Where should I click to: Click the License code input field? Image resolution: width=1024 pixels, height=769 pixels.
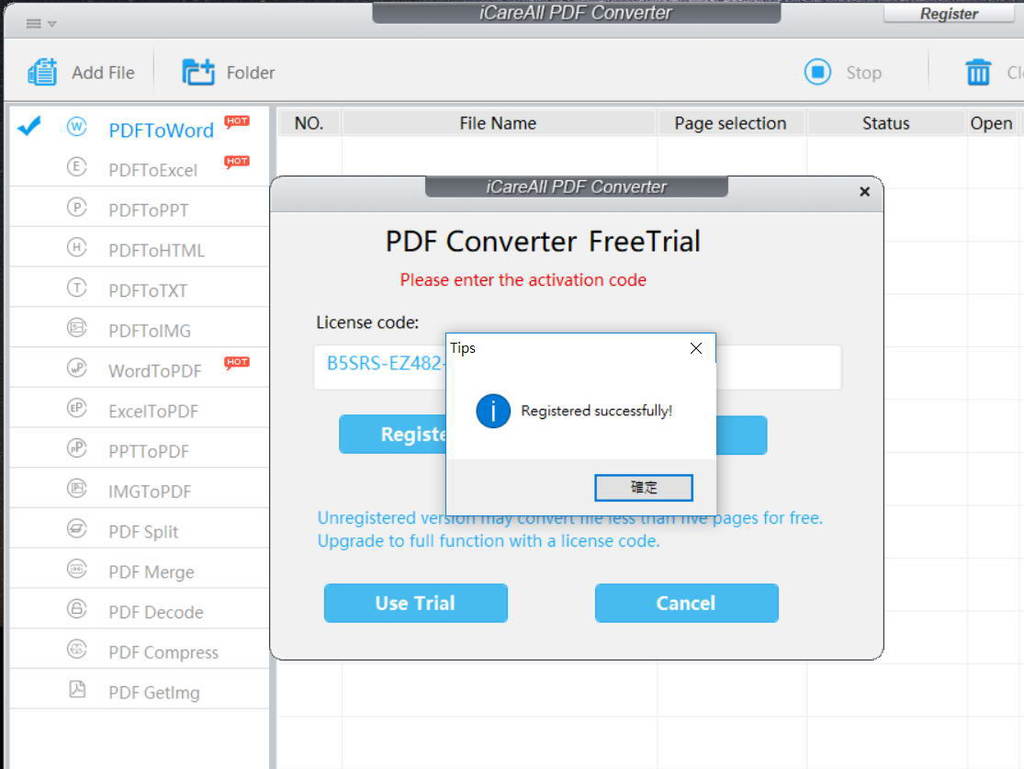pyautogui.click(x=578, y=368)
